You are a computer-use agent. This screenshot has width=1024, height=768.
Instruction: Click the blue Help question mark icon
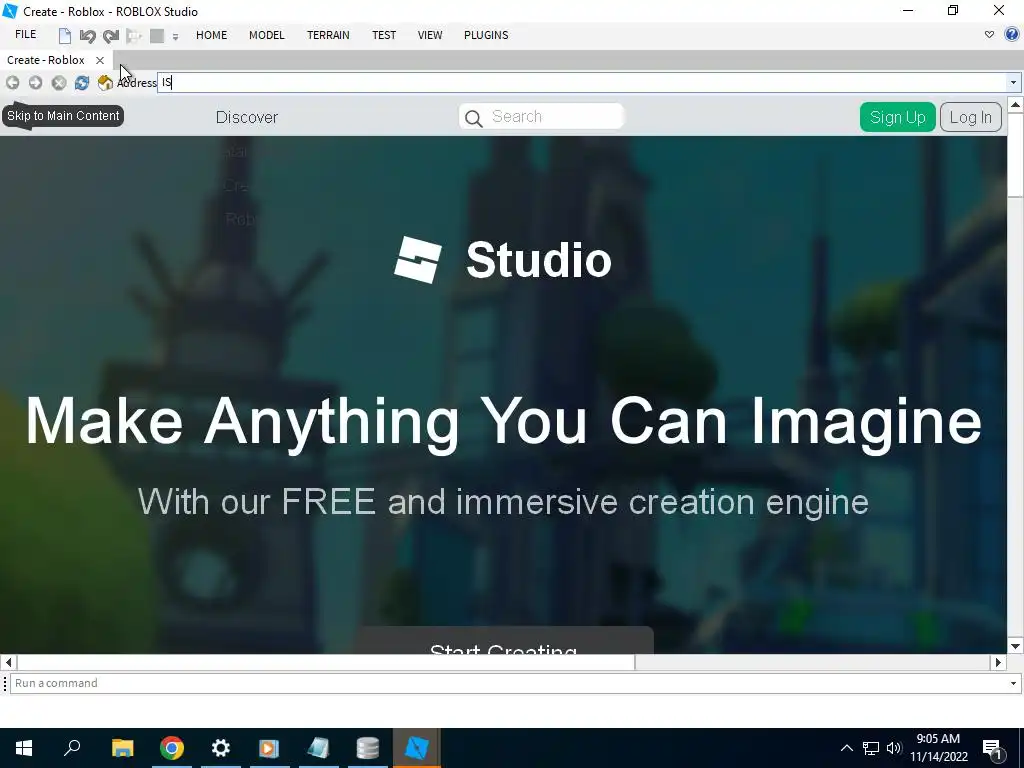click(x=1012, y=35)
